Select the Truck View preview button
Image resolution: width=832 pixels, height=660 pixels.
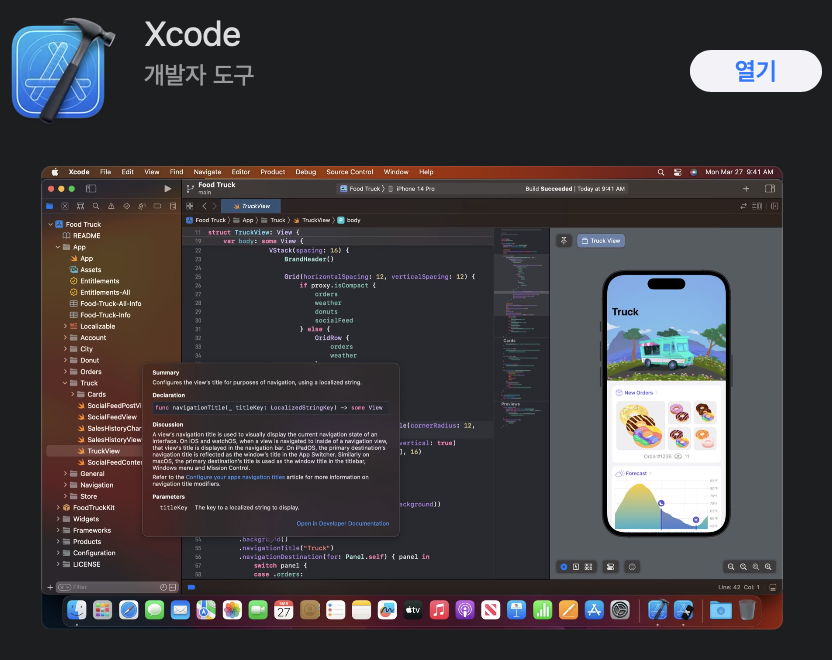601,240
